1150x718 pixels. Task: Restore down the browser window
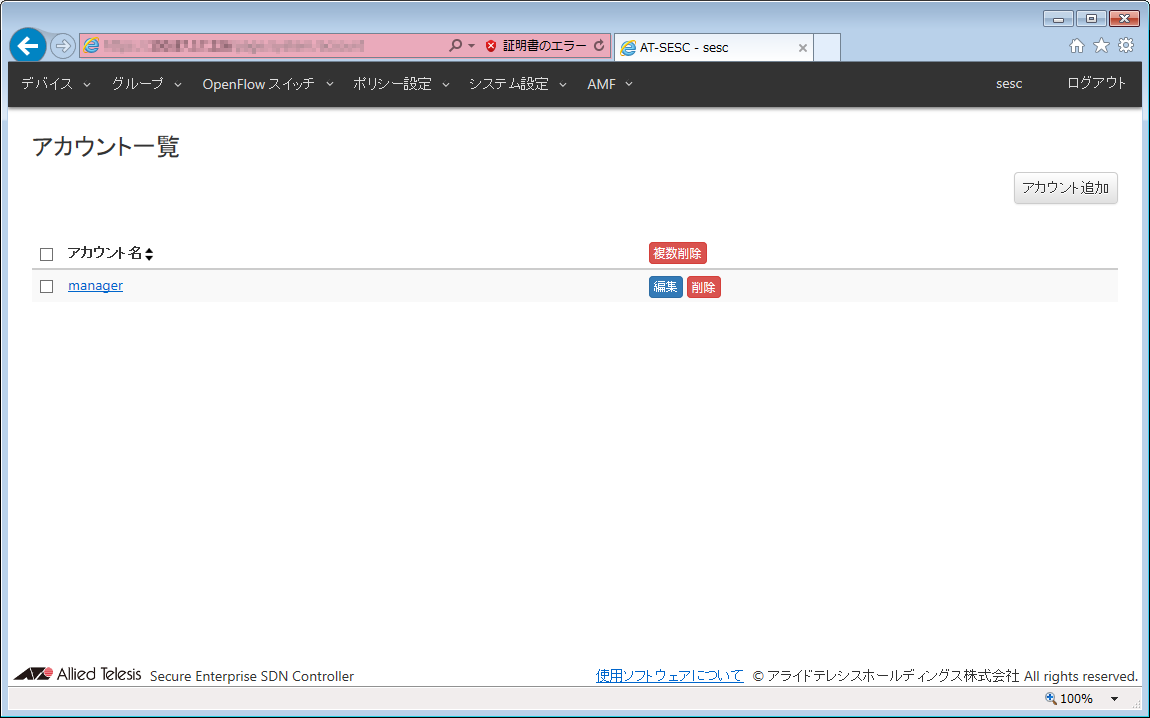[1091, 18]
